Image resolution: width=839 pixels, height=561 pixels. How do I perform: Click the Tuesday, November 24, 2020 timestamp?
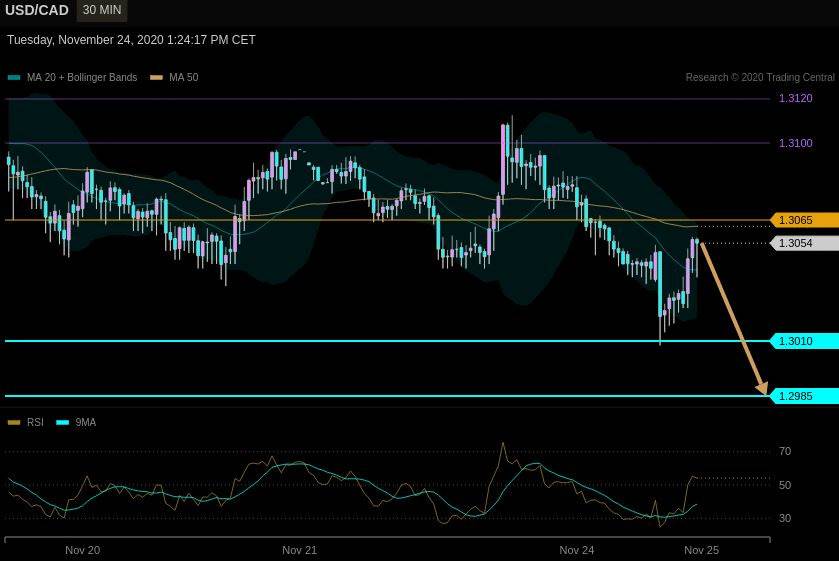(131, 40)
